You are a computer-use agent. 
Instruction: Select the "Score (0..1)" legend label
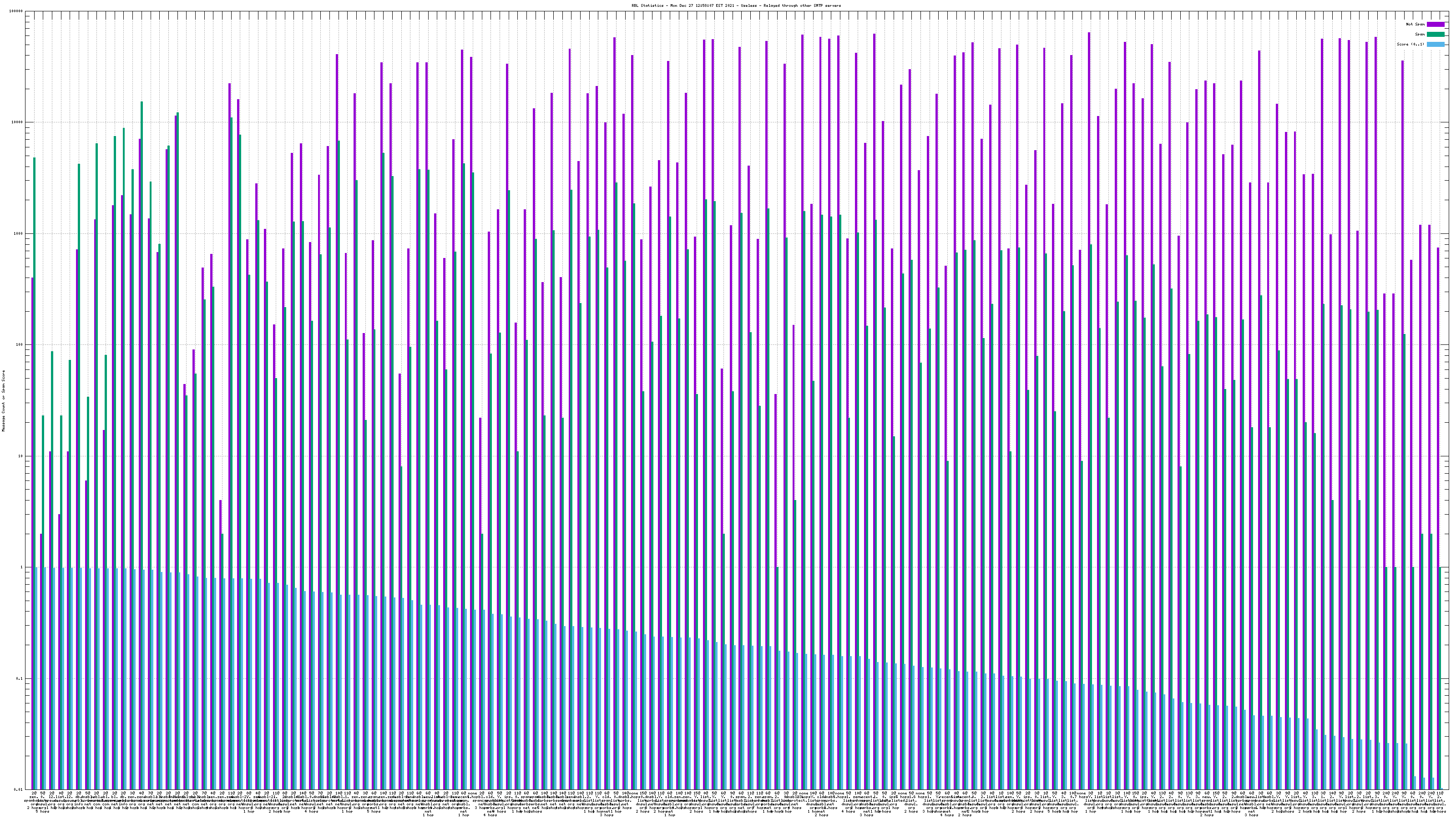tap(1410, 44)
